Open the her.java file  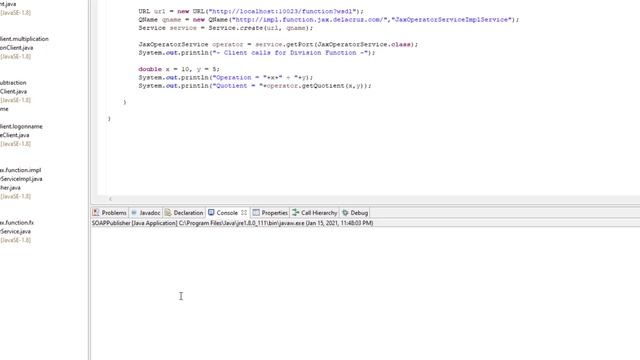[10, 188]
